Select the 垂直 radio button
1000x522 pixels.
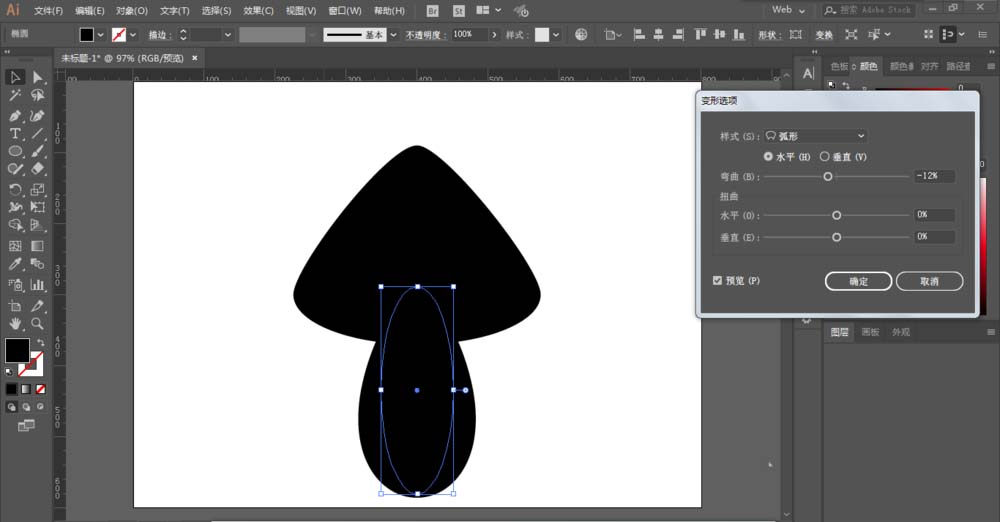coord(825,157)
